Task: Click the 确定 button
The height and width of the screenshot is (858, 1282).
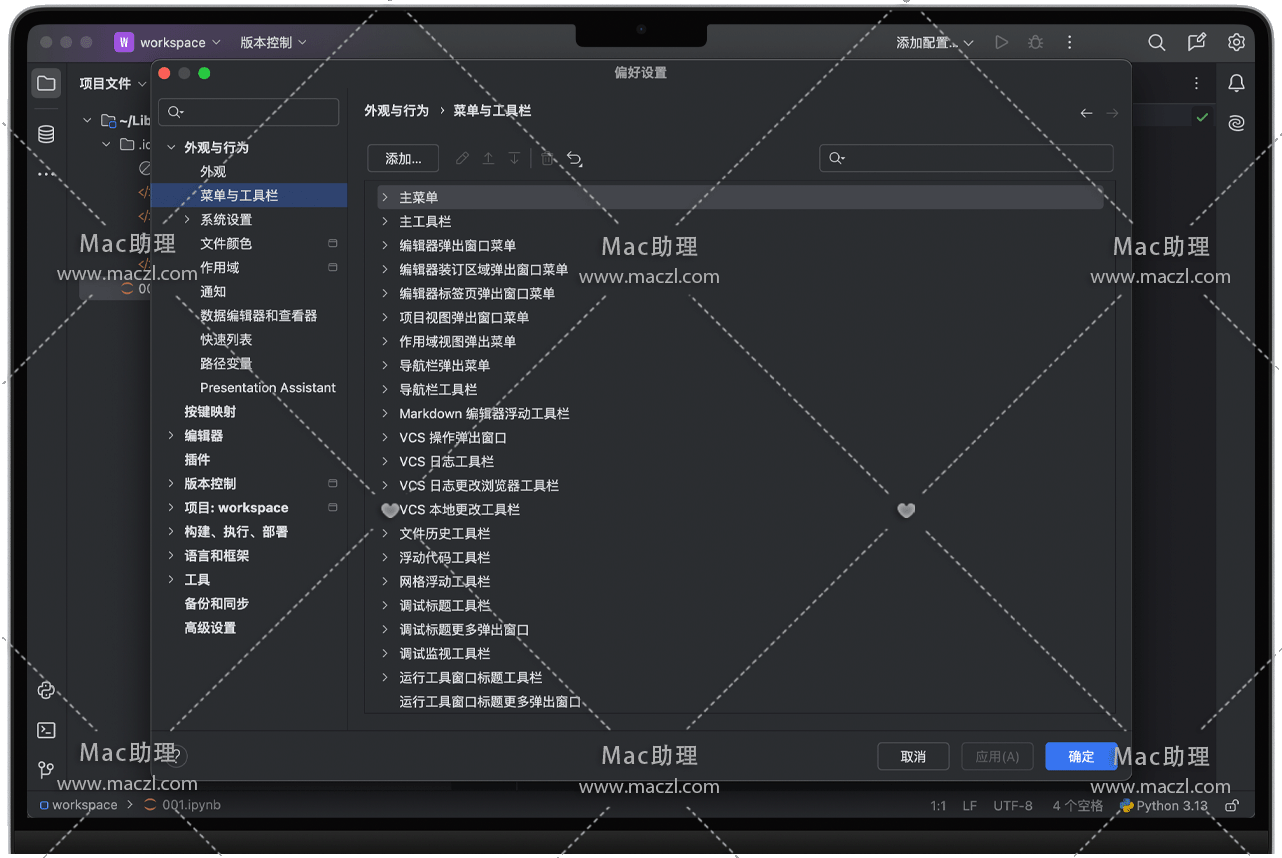Action: tap(1080, 756)
